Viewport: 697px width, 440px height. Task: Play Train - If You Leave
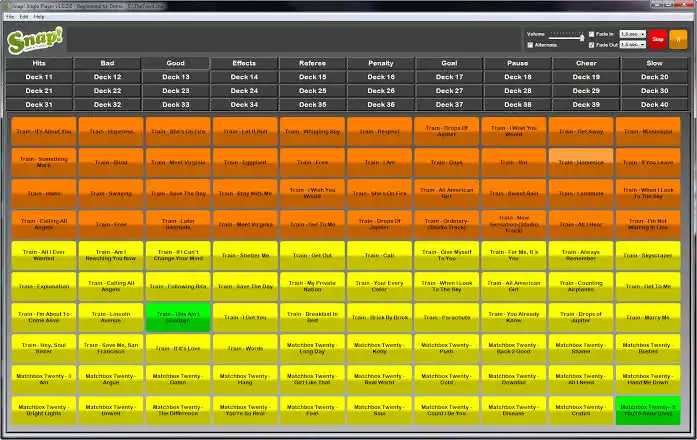[648, 163]
